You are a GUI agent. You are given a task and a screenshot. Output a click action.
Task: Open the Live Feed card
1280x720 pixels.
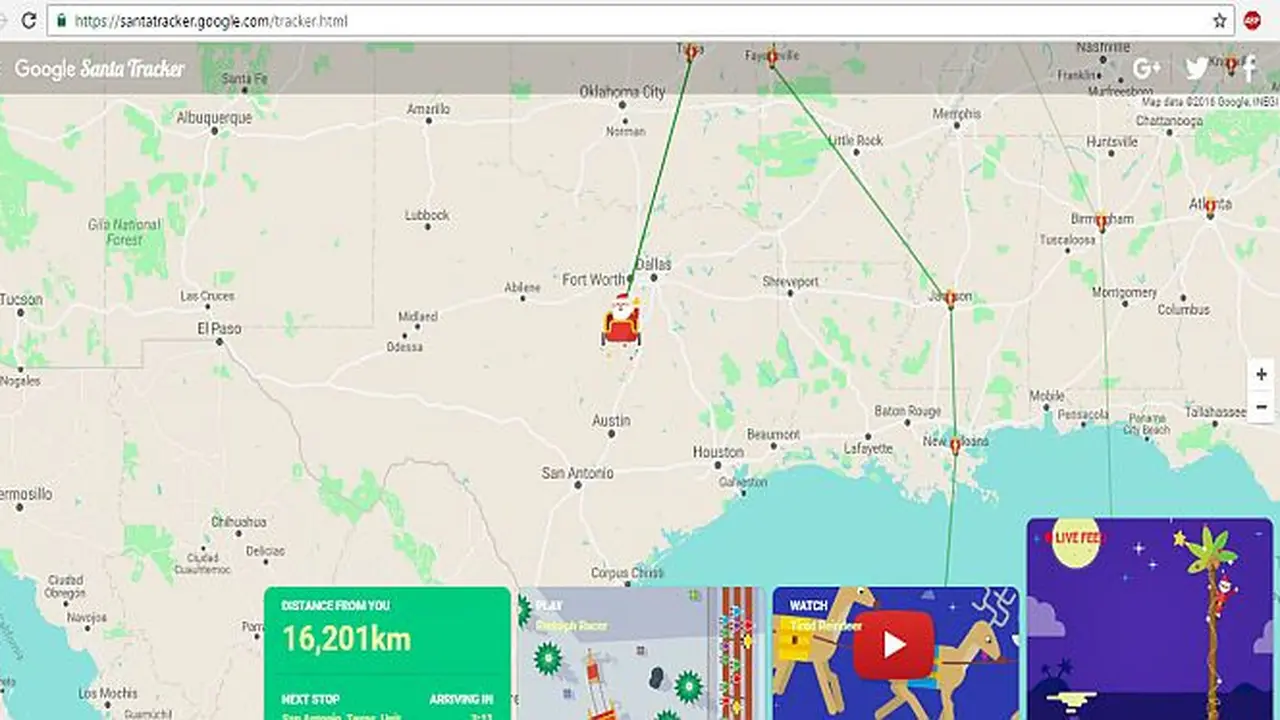(x=1150, y=618)
